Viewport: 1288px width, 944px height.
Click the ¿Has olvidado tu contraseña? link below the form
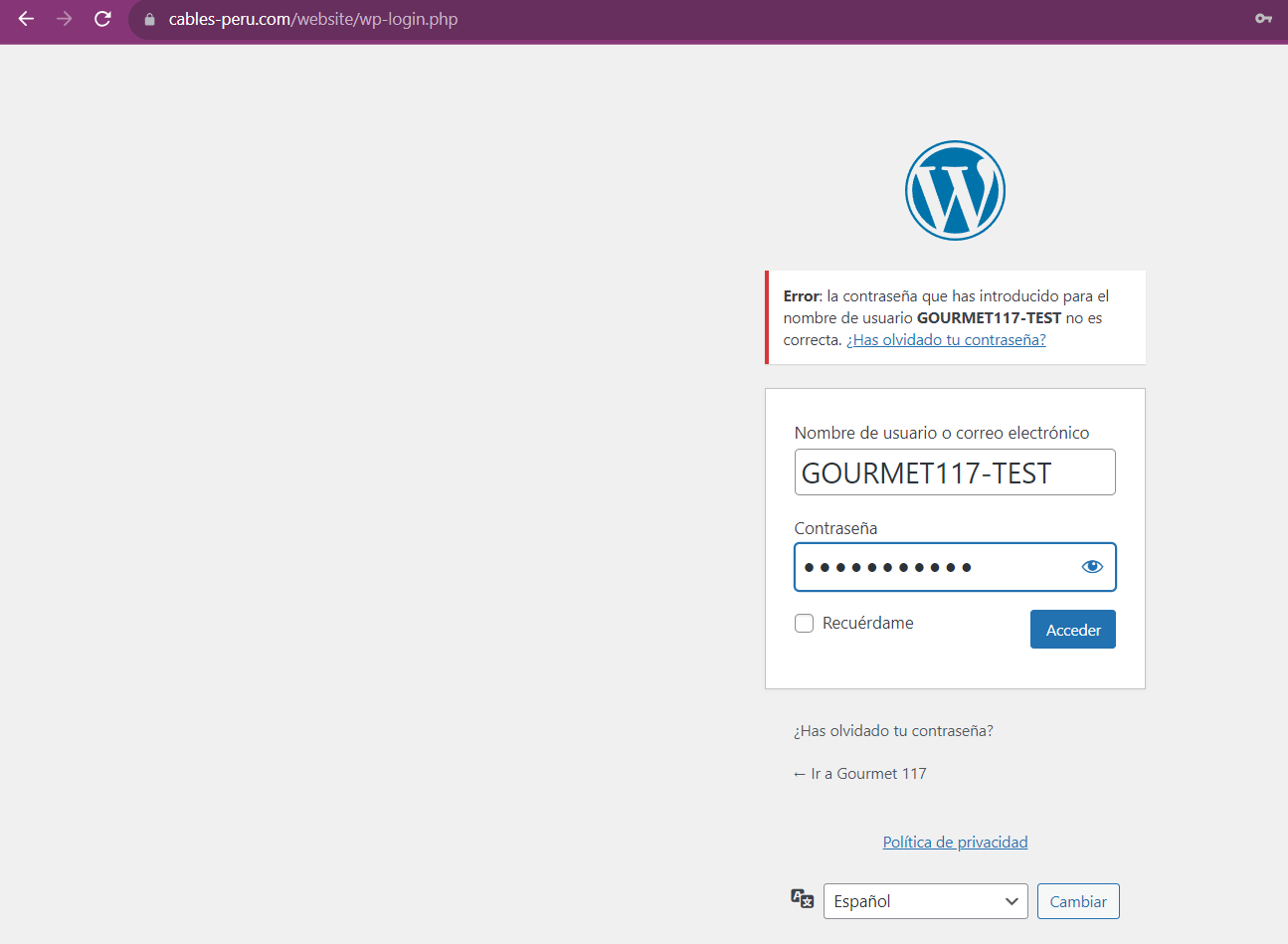(x=893, y=731)
